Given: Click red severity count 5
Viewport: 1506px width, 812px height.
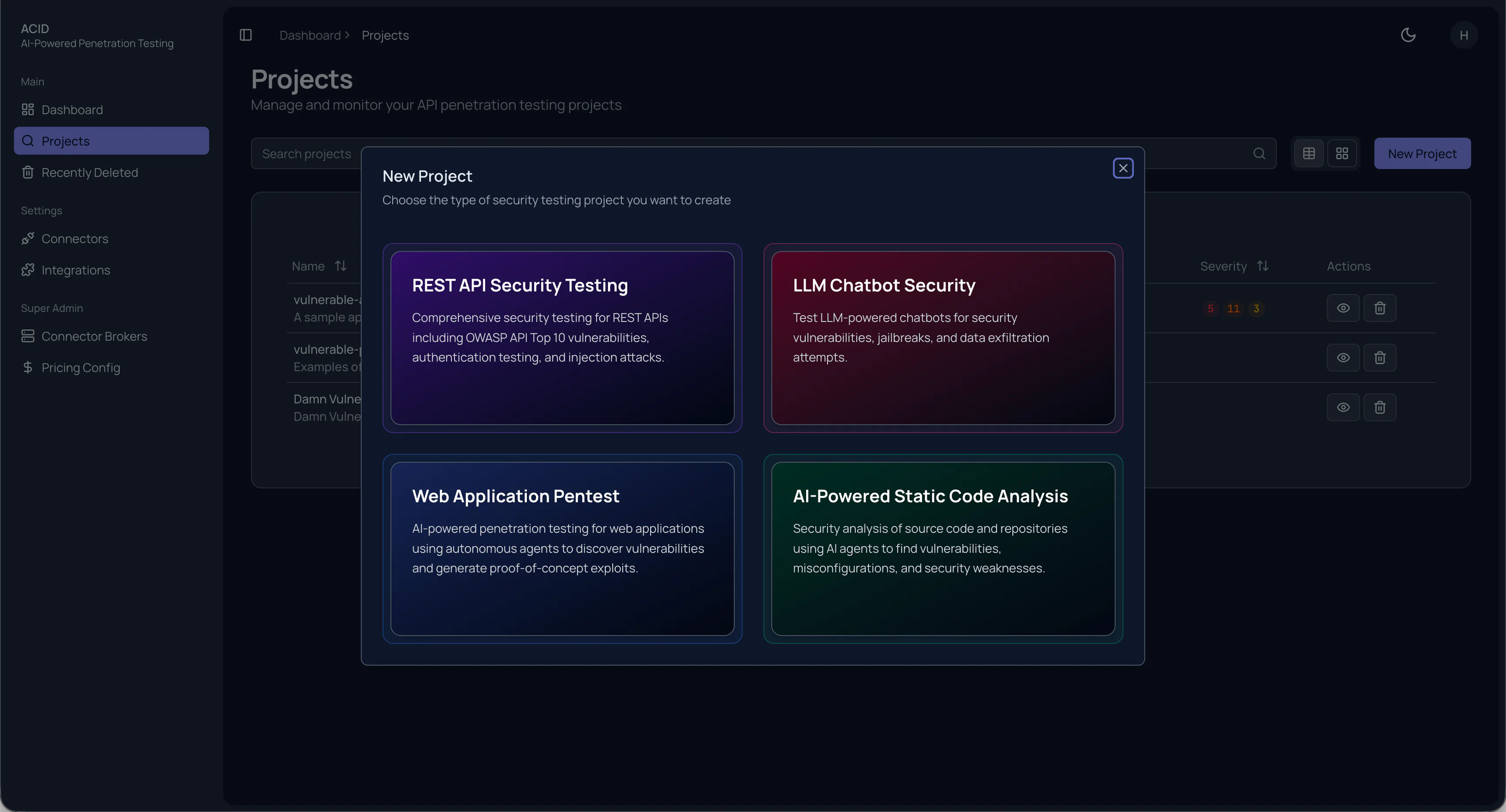Looking at the screenshot, I should [x=1210, y=309].
